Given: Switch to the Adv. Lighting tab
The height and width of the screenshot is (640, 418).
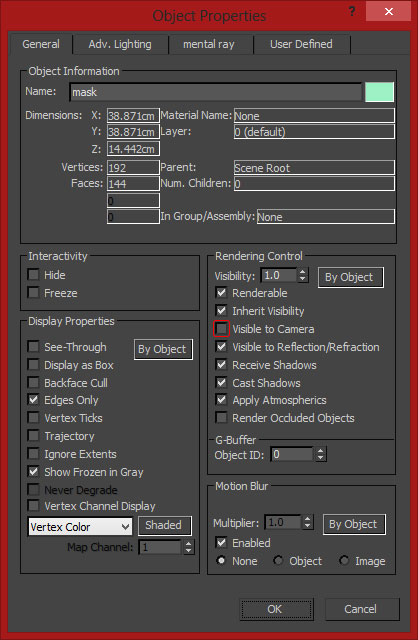Looking at the screenshot, I should (120, 44).
